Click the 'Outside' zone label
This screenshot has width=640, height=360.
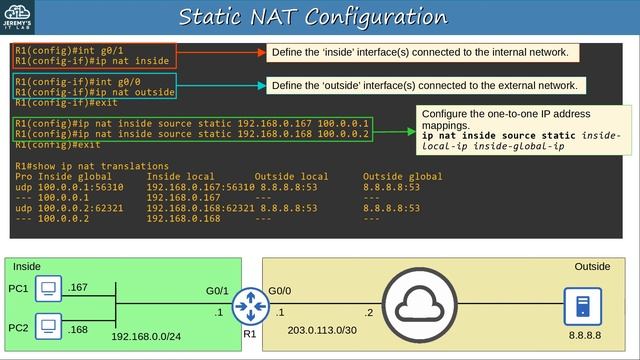(592, 267)
